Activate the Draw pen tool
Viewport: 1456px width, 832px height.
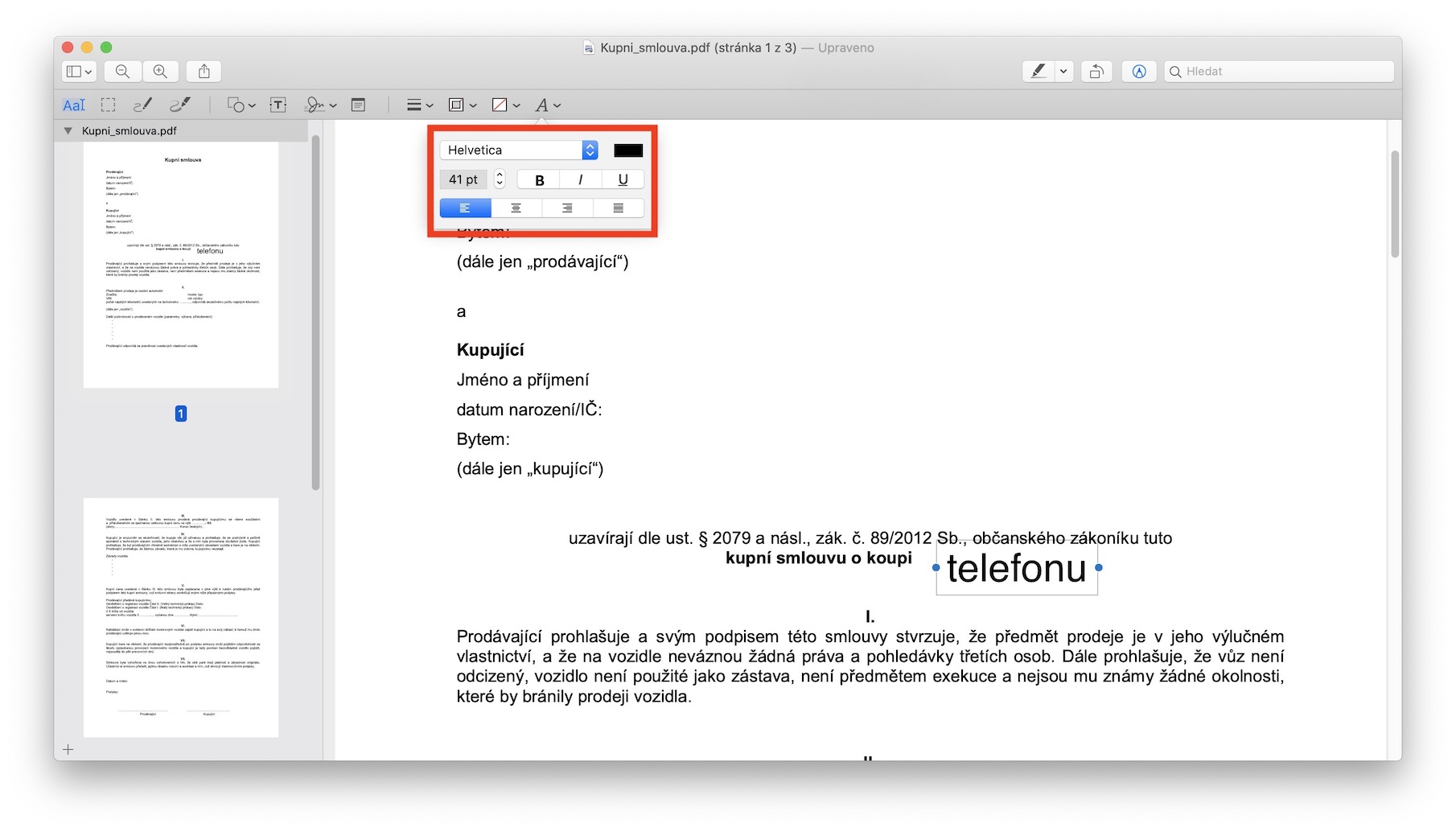click(180, 105)
